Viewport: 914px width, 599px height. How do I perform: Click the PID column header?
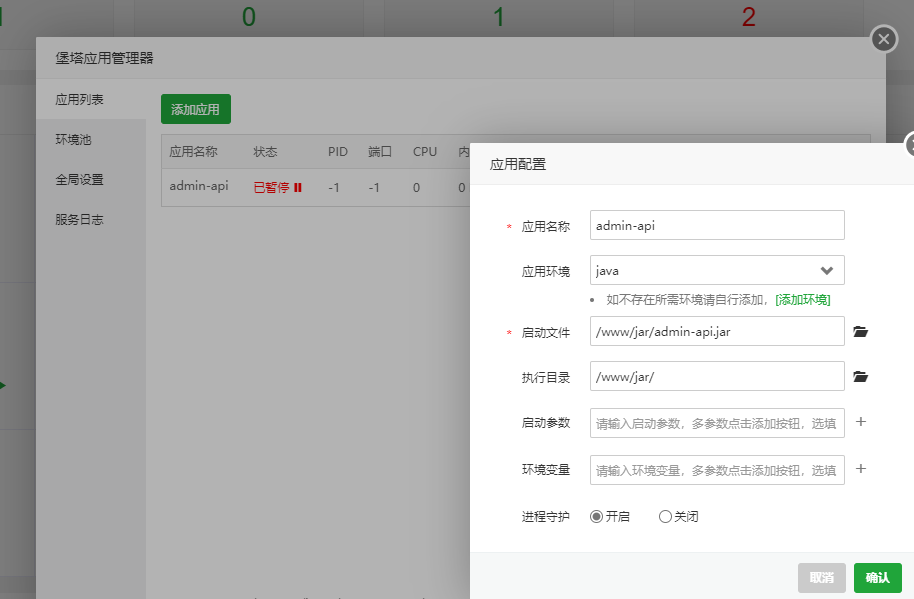338,151
